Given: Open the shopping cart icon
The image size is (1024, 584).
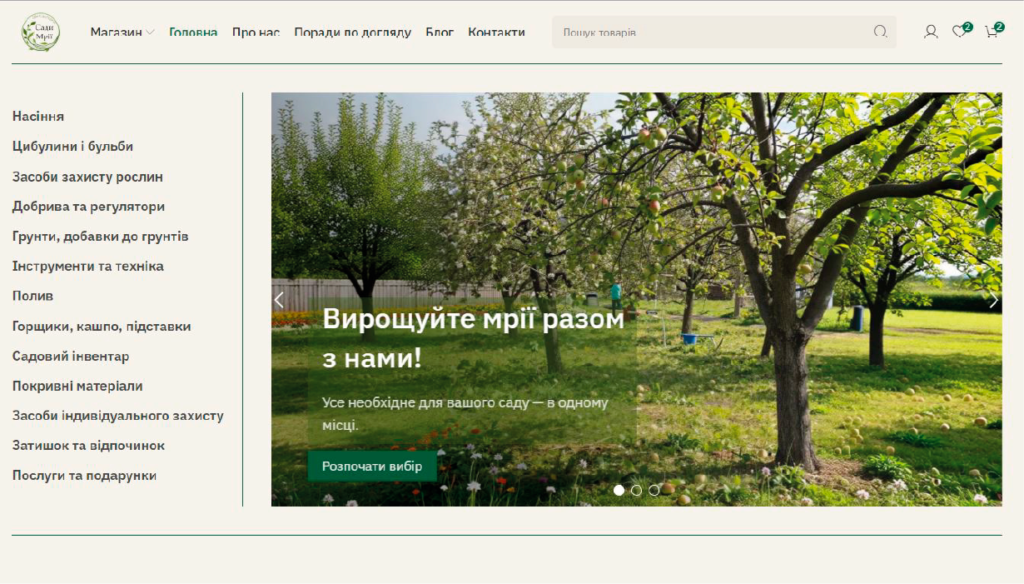Looking at the screenshot, I should (x=991, y=32).
